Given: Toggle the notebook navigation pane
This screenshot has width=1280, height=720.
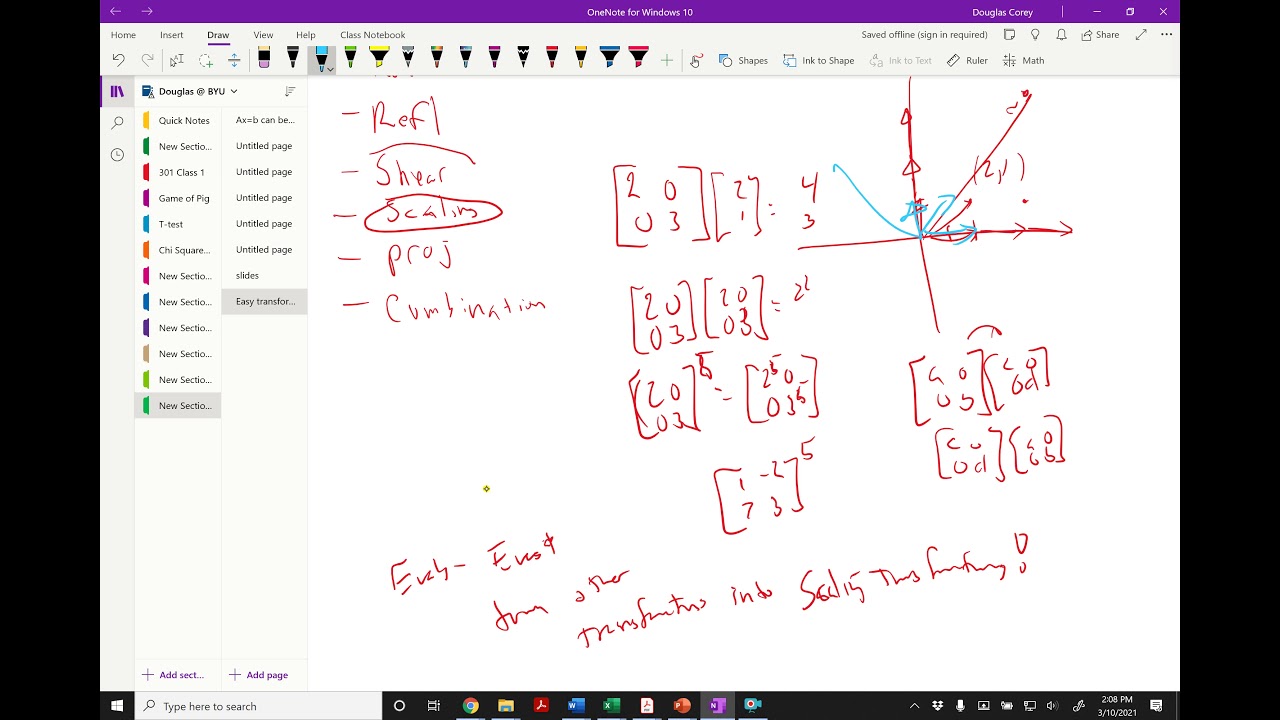Looking at the screenshot, I should [x=117, y=91].
